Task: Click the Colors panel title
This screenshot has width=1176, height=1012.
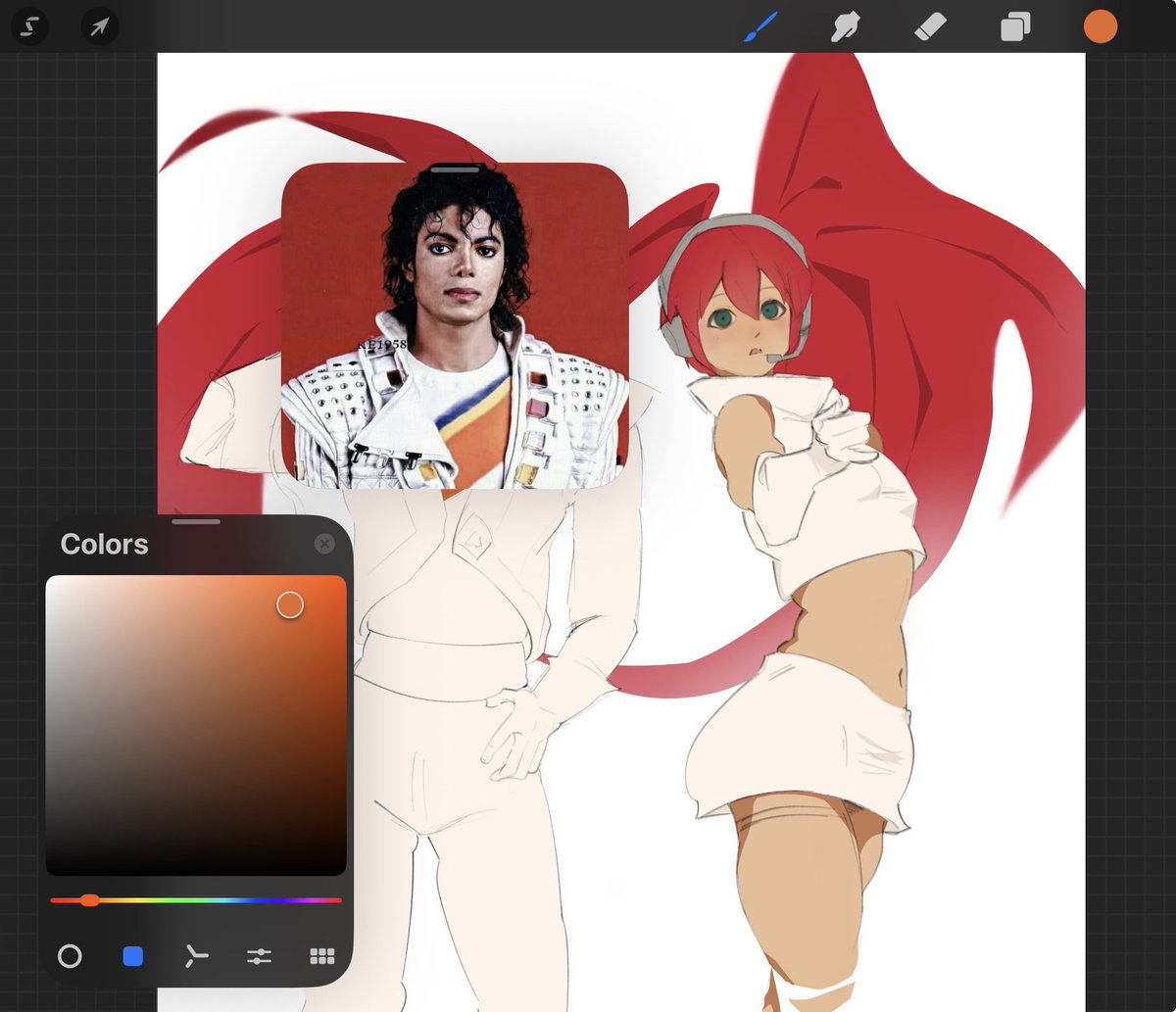Action: coord(104,545)
